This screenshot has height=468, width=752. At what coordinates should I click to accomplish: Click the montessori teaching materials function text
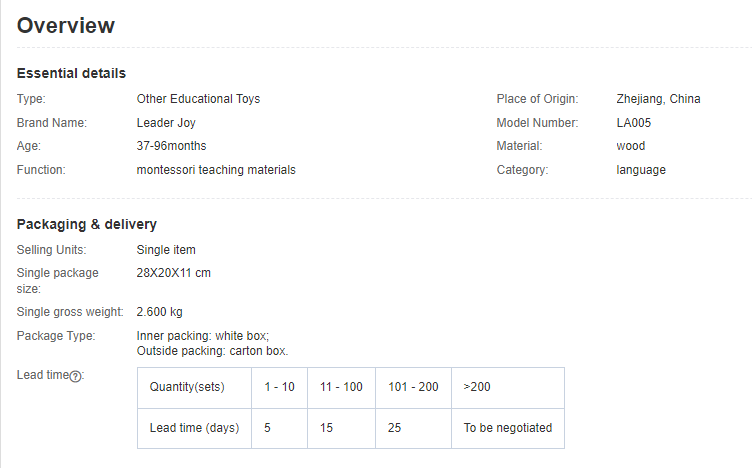click(x=216, y=170)
